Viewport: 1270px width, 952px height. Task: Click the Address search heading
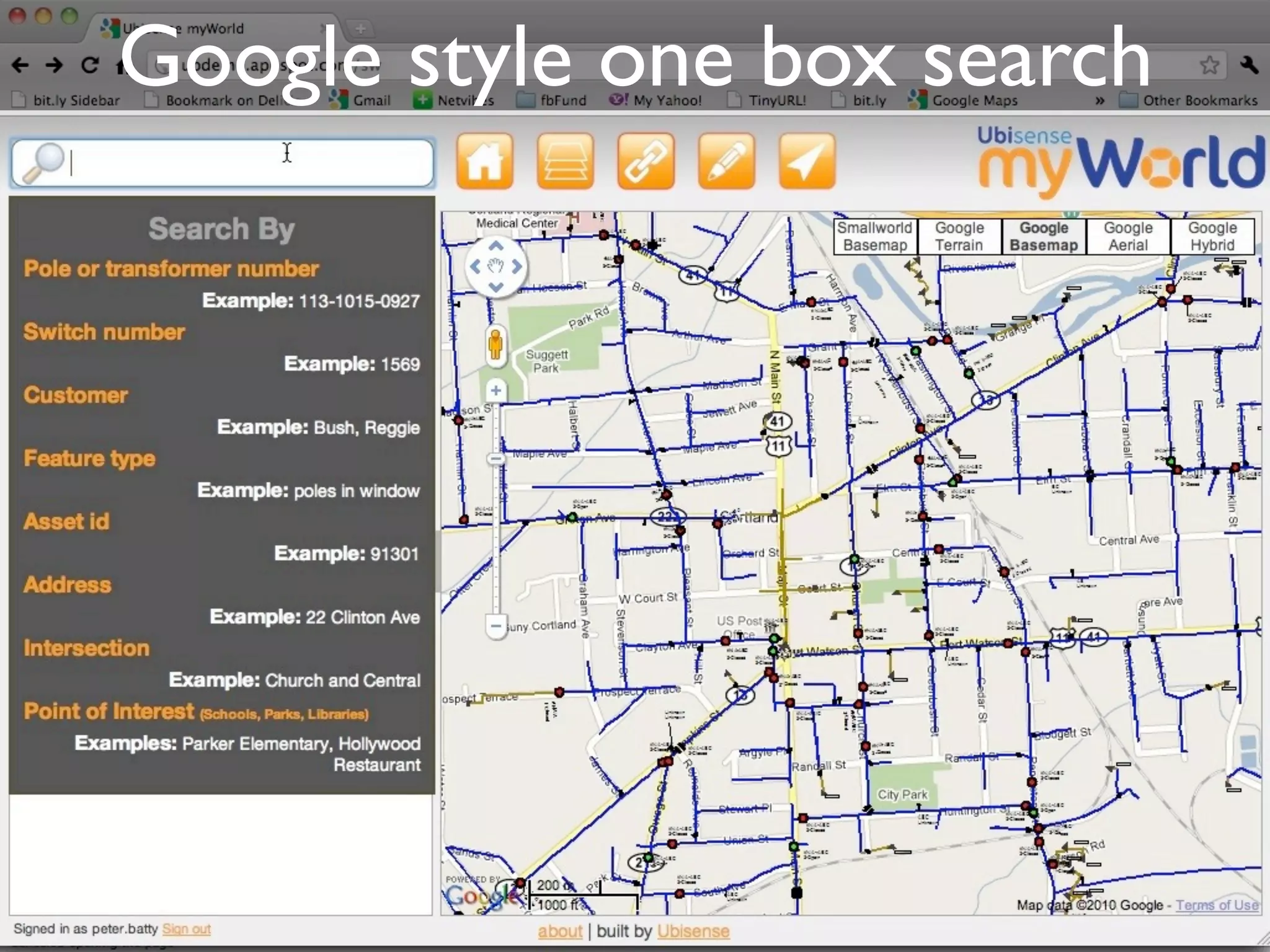click(x=68, y=585)
